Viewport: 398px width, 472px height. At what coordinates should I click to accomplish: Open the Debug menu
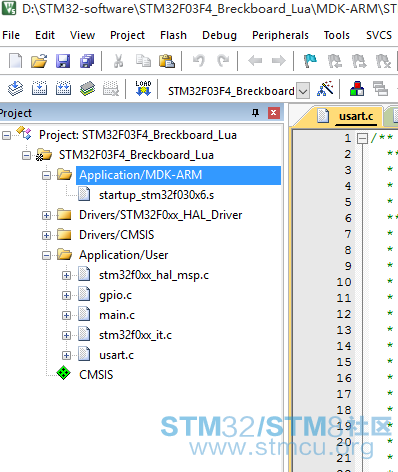pyautogui.click(x=219, y=35)
